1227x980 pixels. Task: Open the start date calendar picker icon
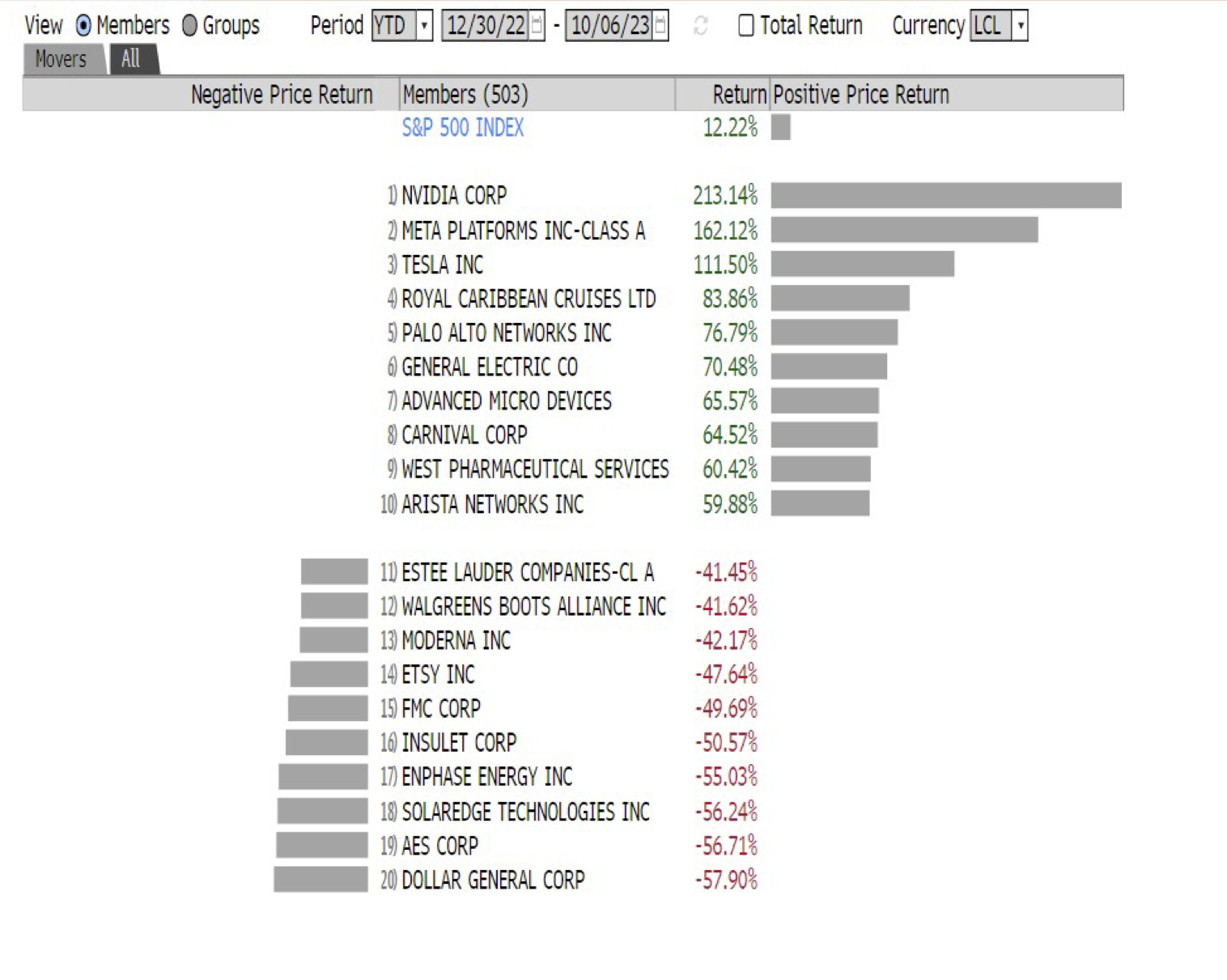[x=536, y=26]
